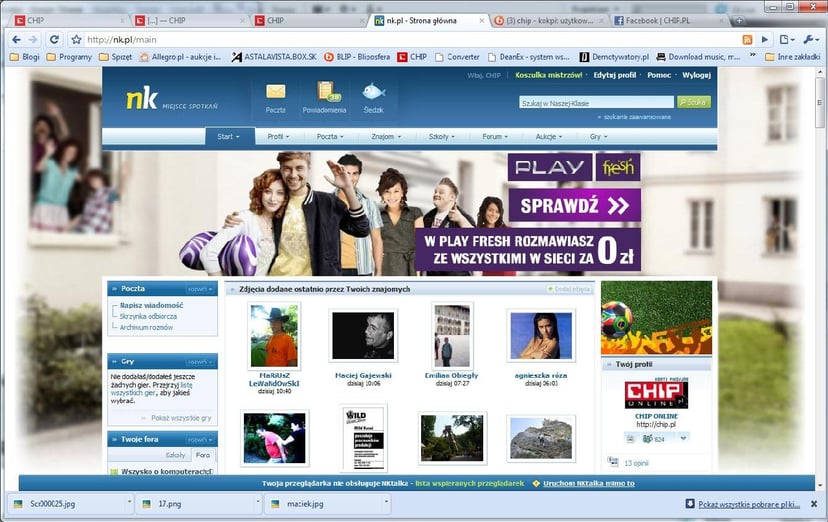Click the Napisz wiadomość link
828x522 pixels.
[x=151, y=305]
